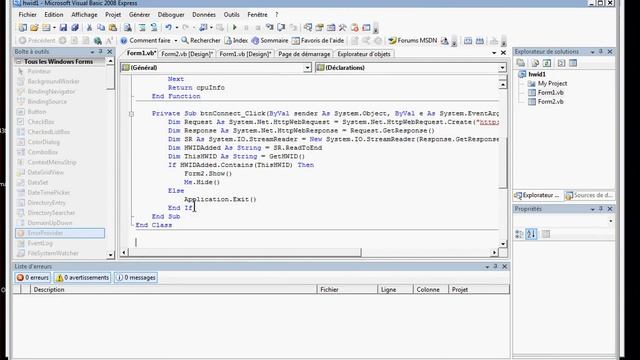The height and width of the screenshot is (360, 640).
Task: Undo the last action with the toolbar arrow
Action: (x=168, y=27)
